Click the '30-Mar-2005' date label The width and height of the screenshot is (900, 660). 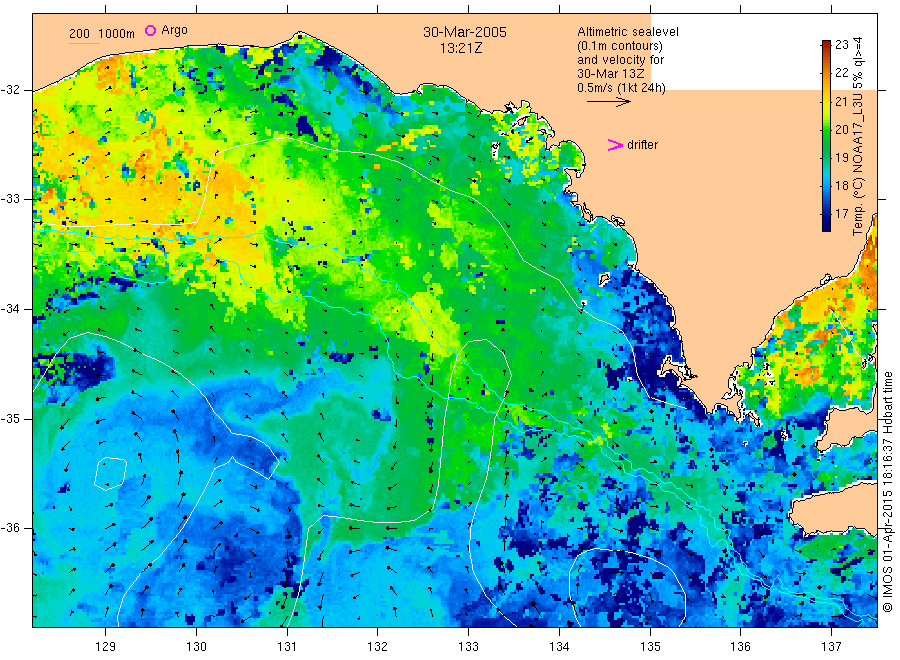465,32
